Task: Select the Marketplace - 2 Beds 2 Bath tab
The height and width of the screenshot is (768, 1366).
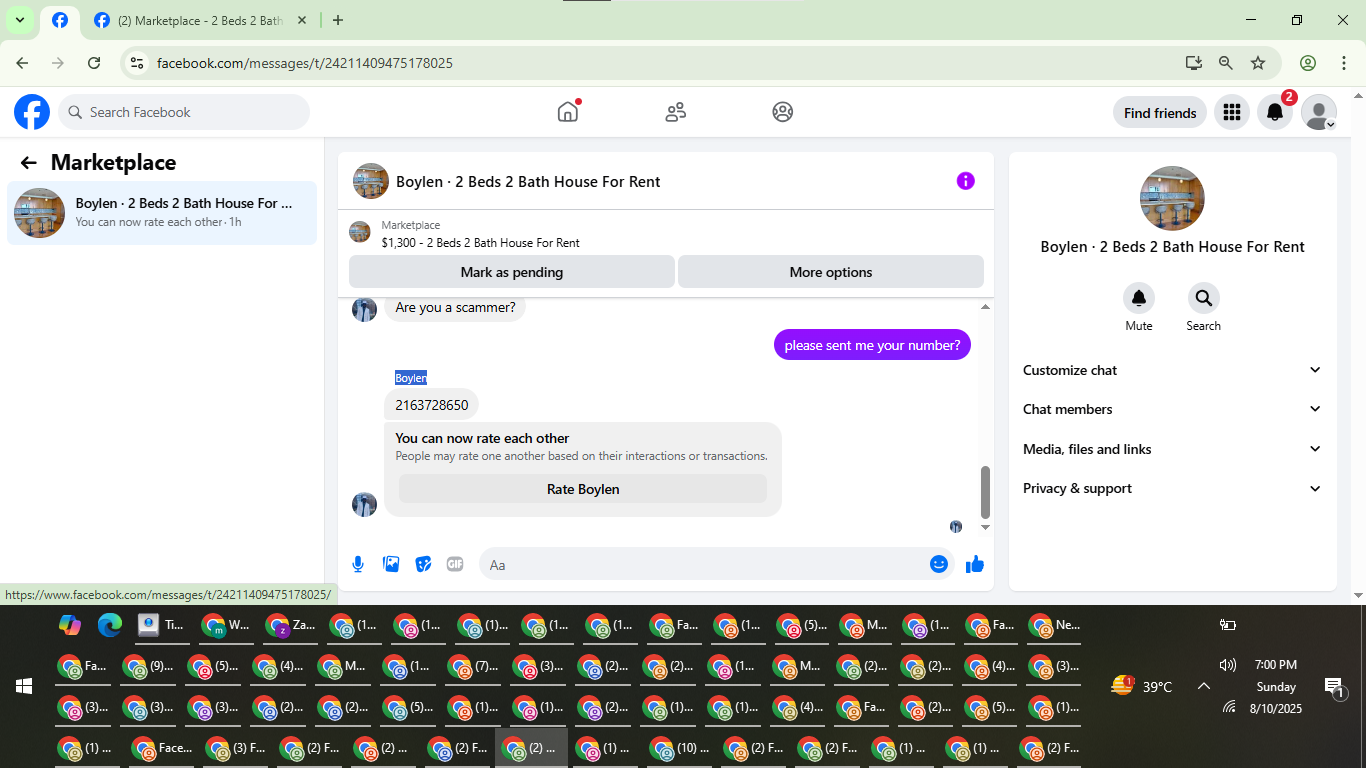Action: [x=199, y=20]
